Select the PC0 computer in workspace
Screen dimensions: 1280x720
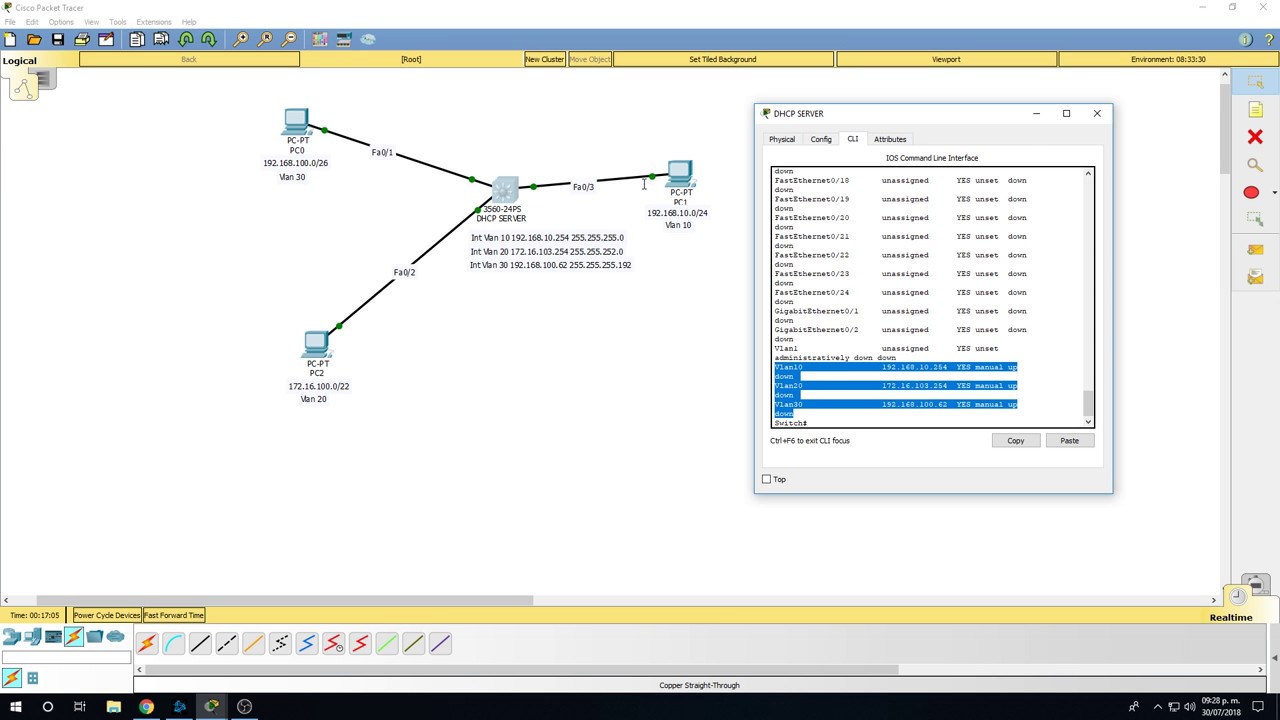(296, 122)
